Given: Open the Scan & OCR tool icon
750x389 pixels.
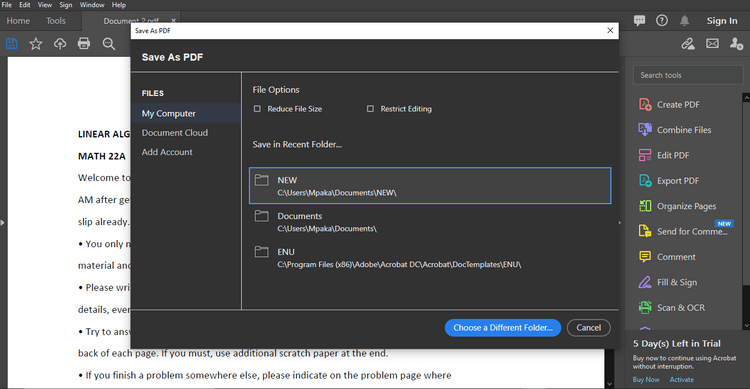Looking at the screenshot, I should click(645, 307).
